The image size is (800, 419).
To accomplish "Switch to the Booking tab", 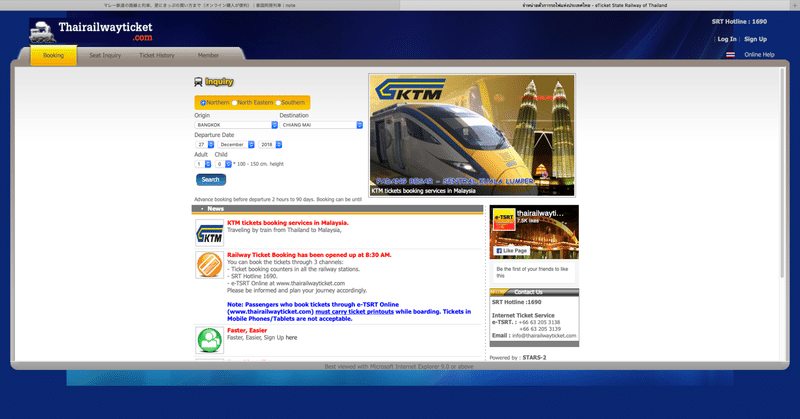I will coord(54,55).
